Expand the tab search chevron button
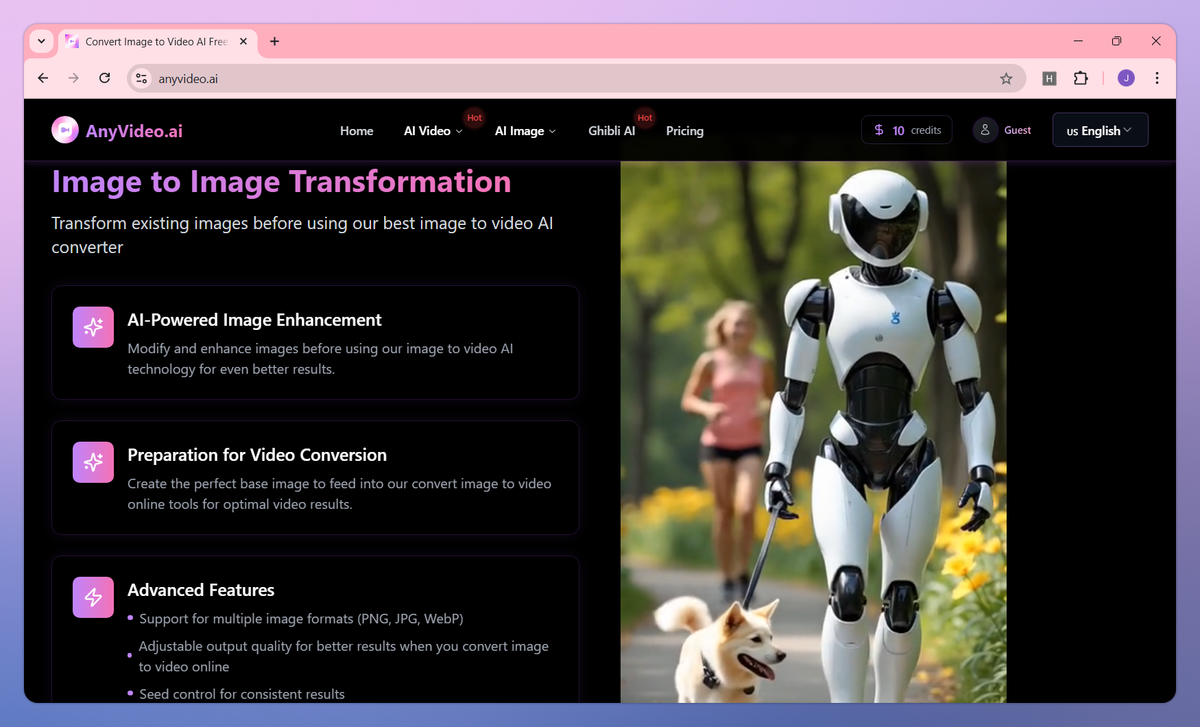The image size is (1200, 727). tap(41, 41)
